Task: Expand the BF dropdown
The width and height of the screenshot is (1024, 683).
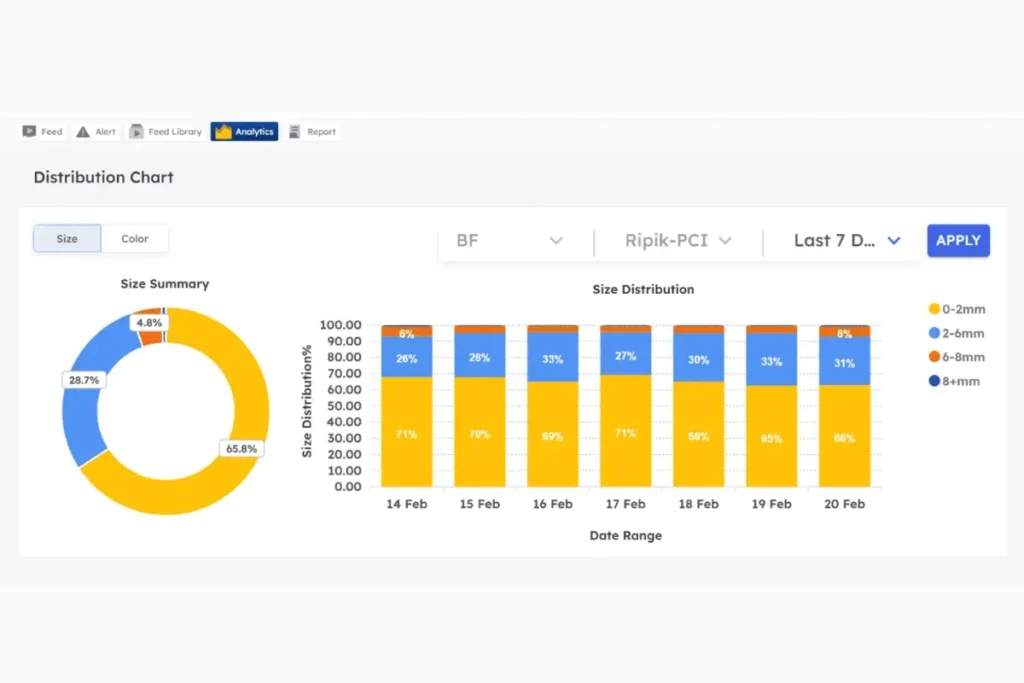Action: 510,241
